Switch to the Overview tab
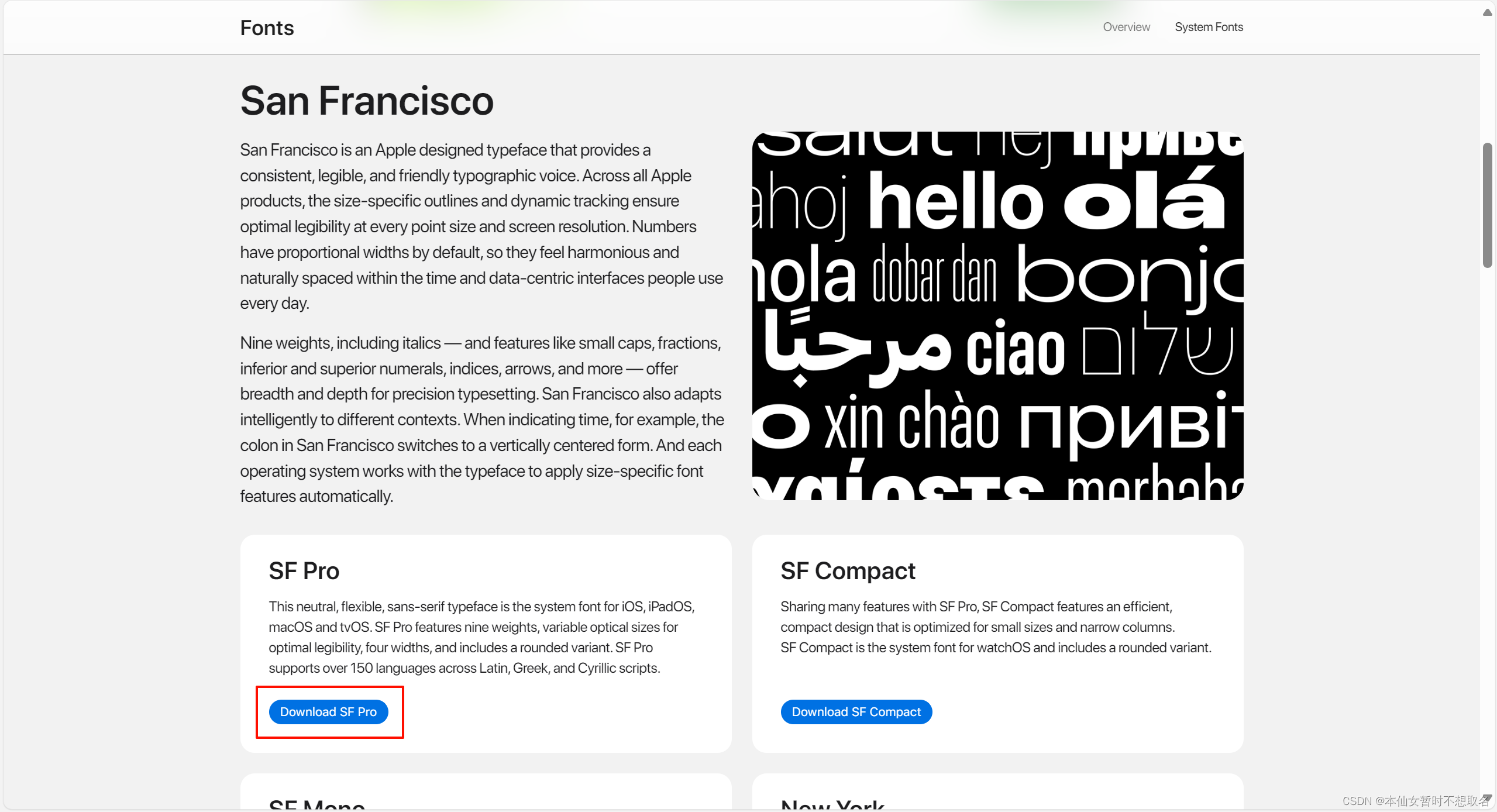Image resolution: width=1497 pixels, height=812 pixels. point(1126,27)
